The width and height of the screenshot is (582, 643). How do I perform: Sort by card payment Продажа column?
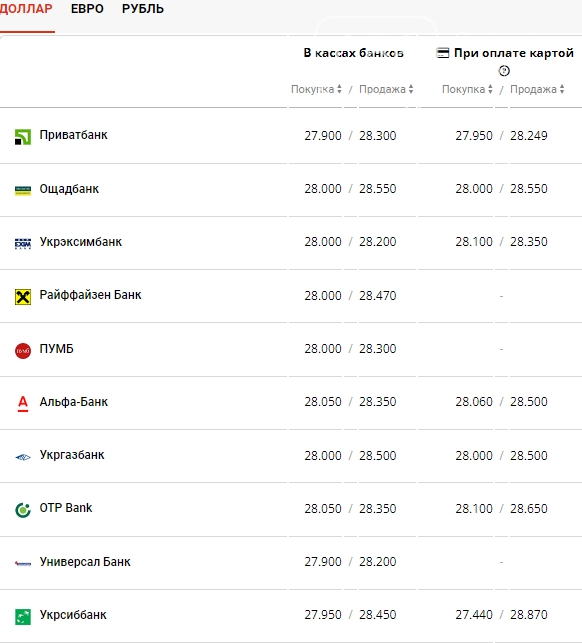(x=537, y=89)
